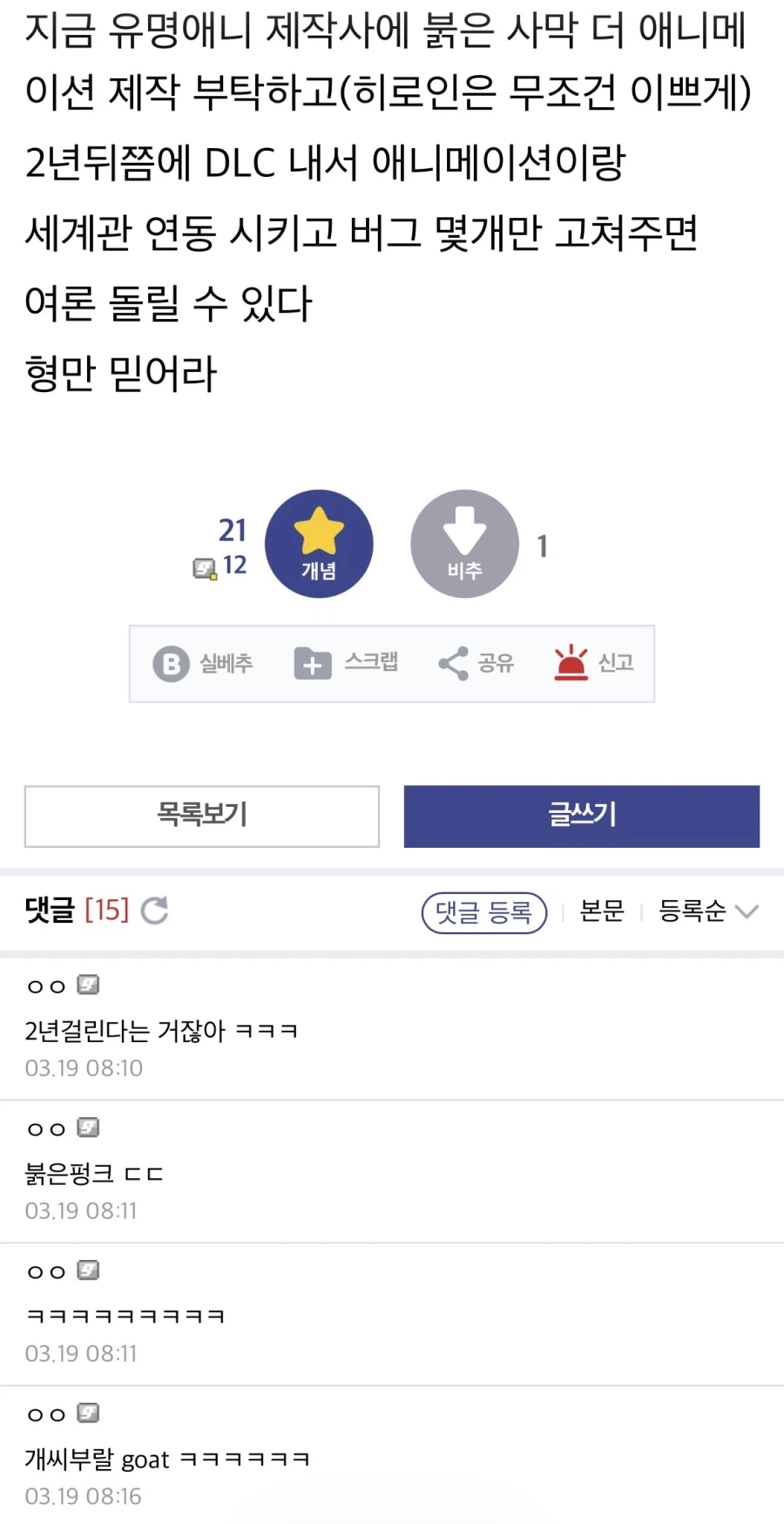Image resolution: width=784 pixels, height=1524 pixels.
Task: Open the first commenter's profile icon
Action: click(x=88, y=985)
